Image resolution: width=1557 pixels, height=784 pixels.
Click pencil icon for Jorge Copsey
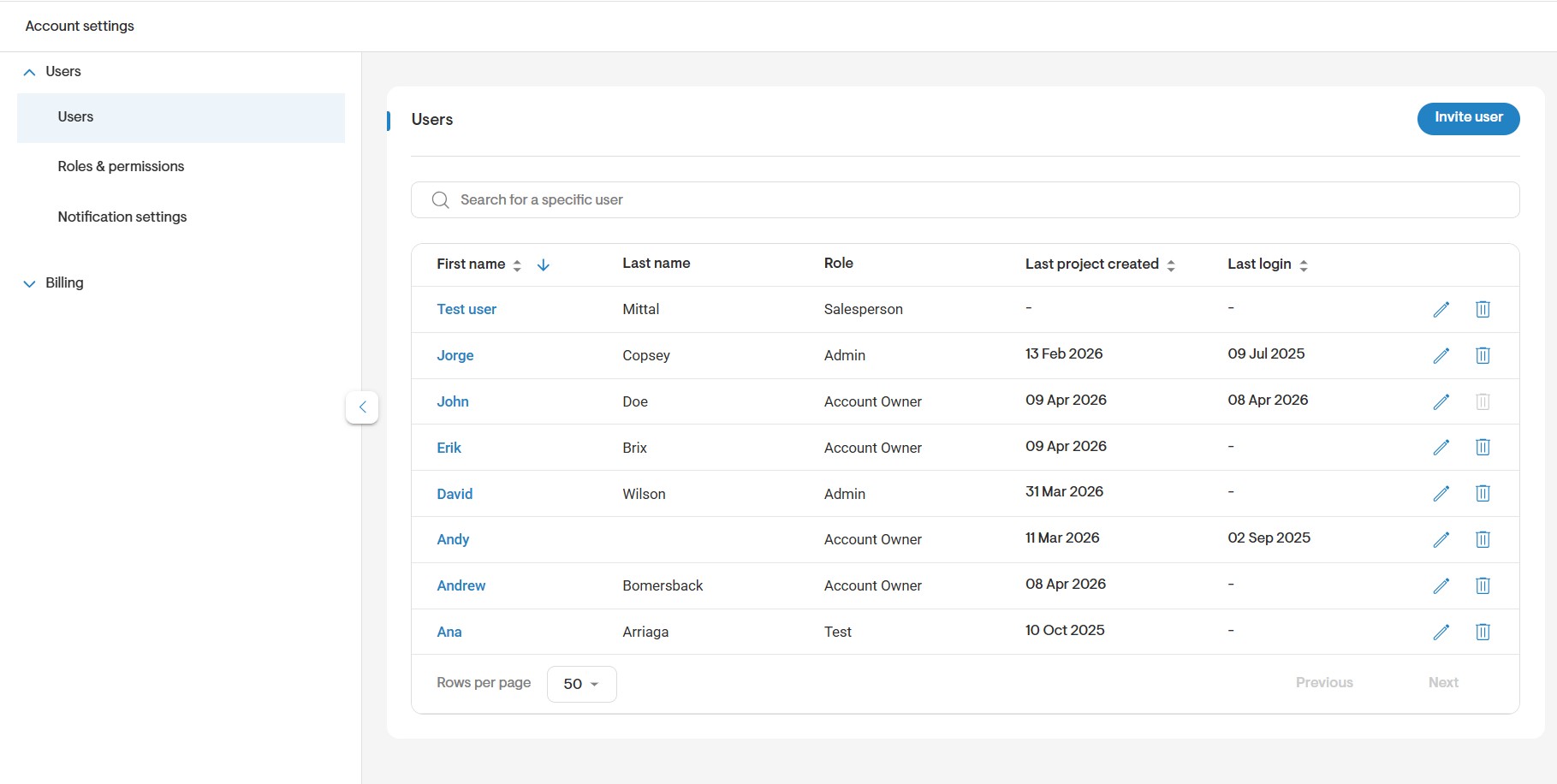(1441, 355)
